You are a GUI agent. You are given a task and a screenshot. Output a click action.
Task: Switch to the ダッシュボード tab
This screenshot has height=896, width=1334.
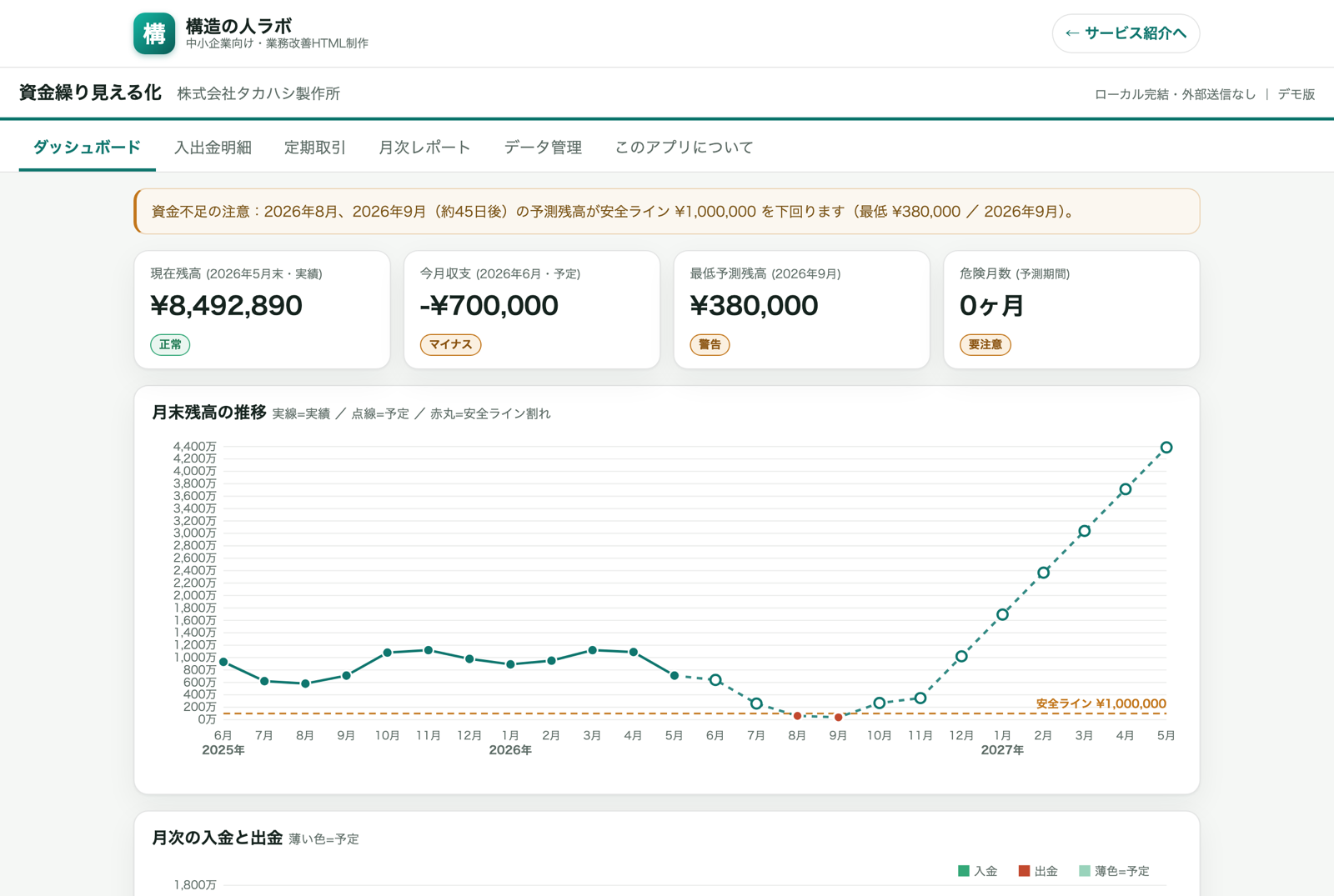[87, 148]
